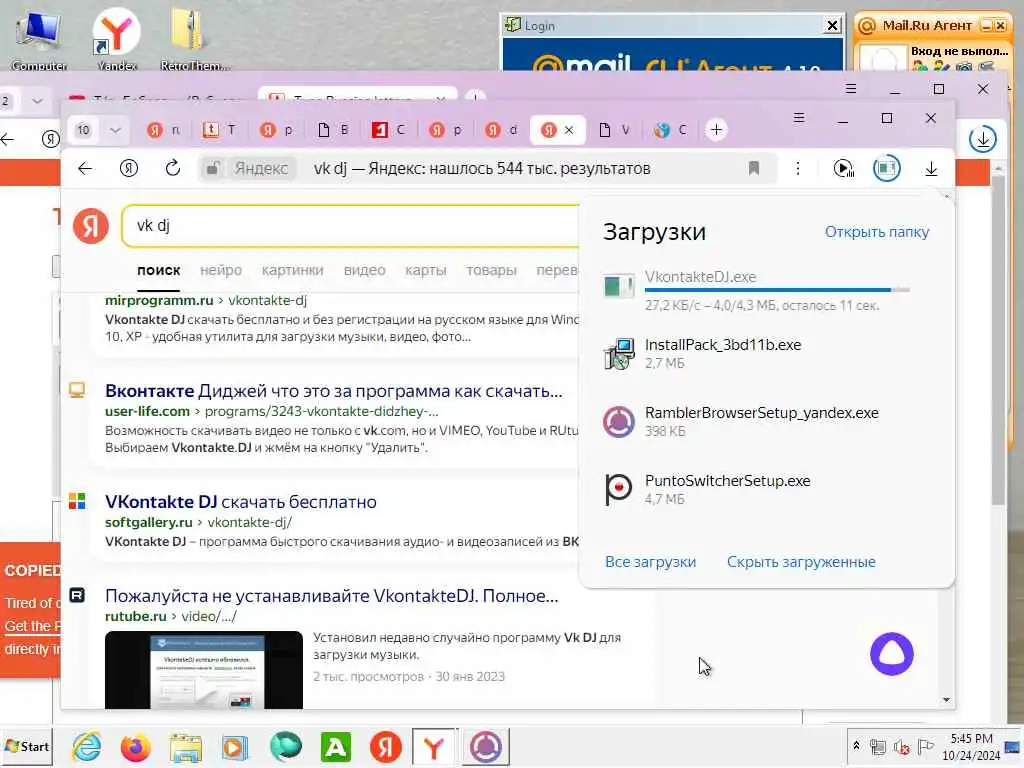This screenshot has width=1024, height=768.
Task: Expand the tab list dropdown in background browser
Action: [x=37, y=101]
